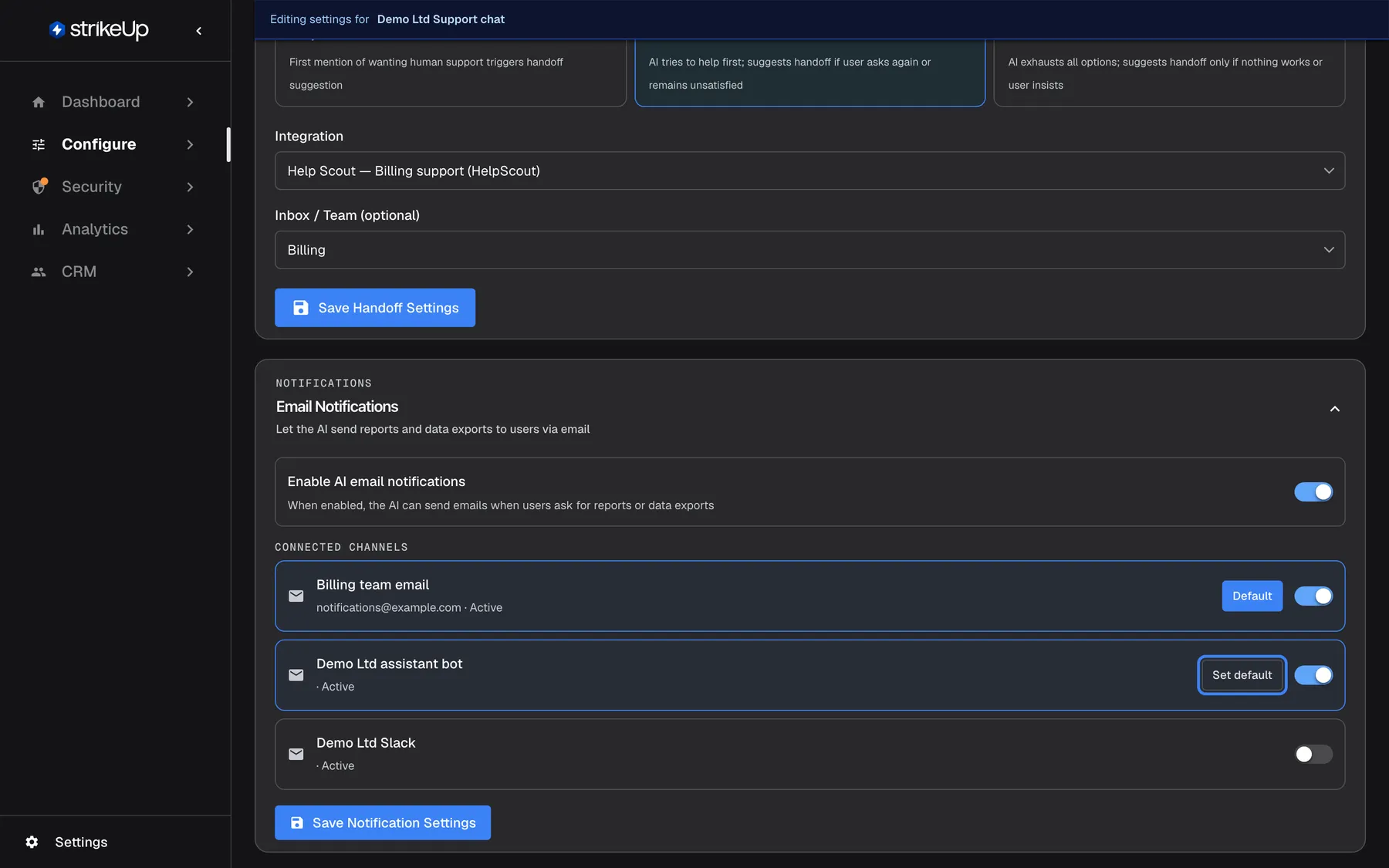Open the Inbox / Team dropdown
Viewport: 1389px width, 868px height.
pyautogui.click(x=809, y=250)
